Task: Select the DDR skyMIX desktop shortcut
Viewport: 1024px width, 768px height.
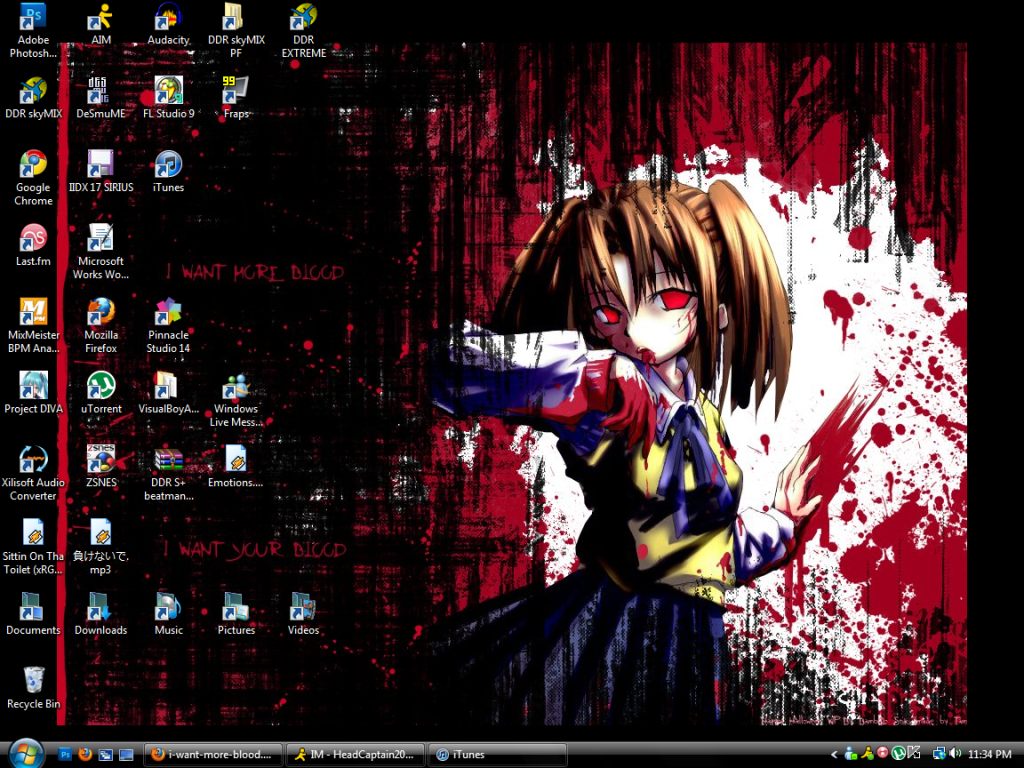Action: (x=33, y=98)
